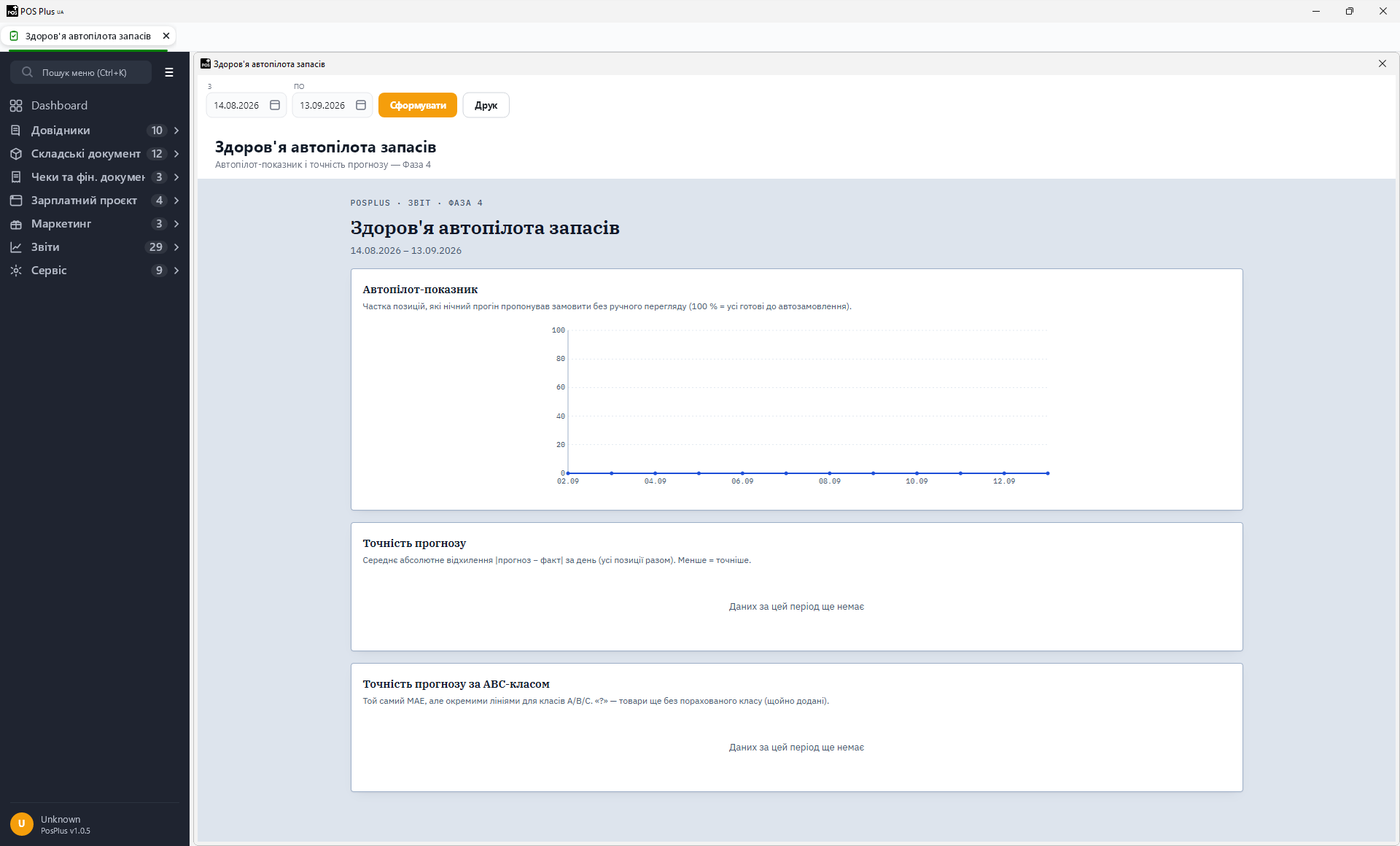Viewport: 1400px width, 846px height.
Task: Click the Довідники book icon
Action: click(x=16, y=131)
